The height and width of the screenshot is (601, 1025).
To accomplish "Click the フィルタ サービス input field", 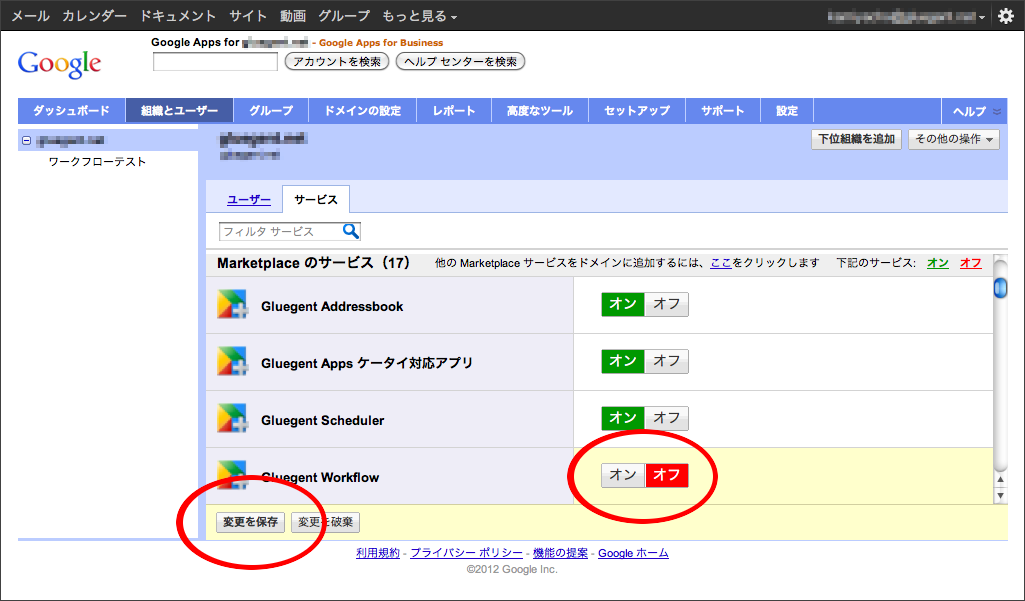I will (x=280, y=231).
